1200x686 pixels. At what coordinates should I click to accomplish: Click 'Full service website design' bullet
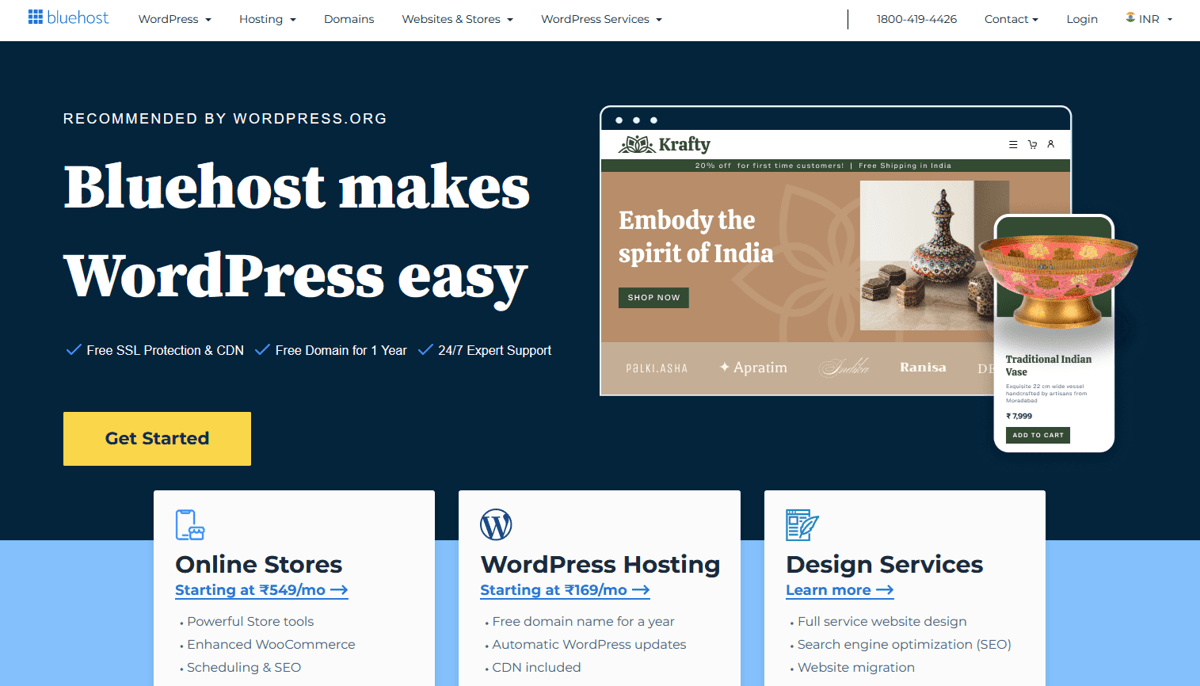pos(882,621)
